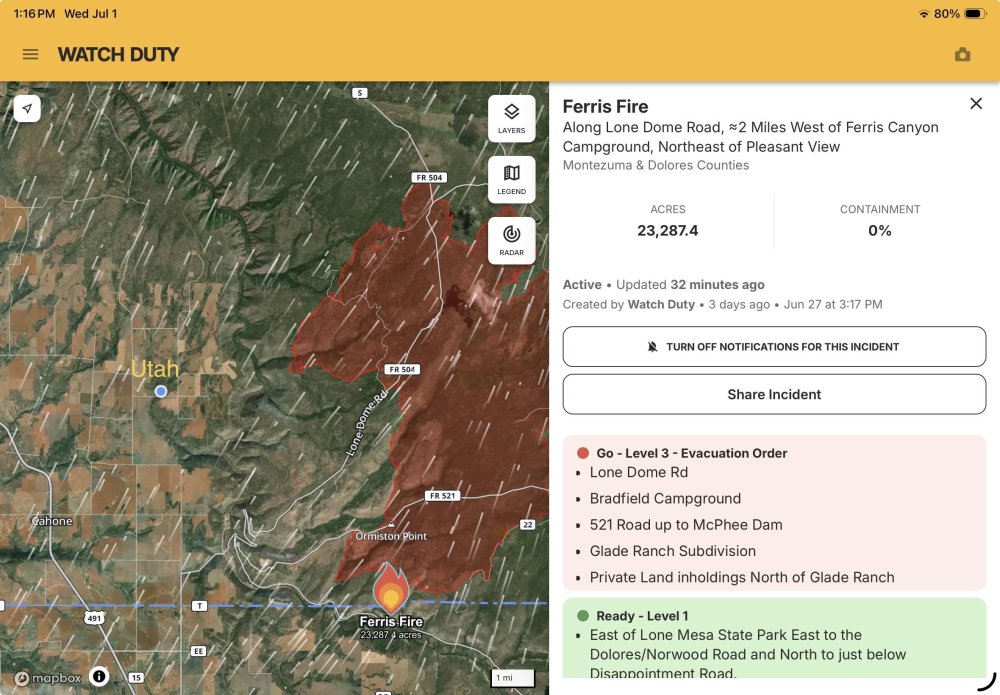Click the 1 mi scale bar
Image resolution: width=1000 pixels, height=695 pixels.
point(513,678)
